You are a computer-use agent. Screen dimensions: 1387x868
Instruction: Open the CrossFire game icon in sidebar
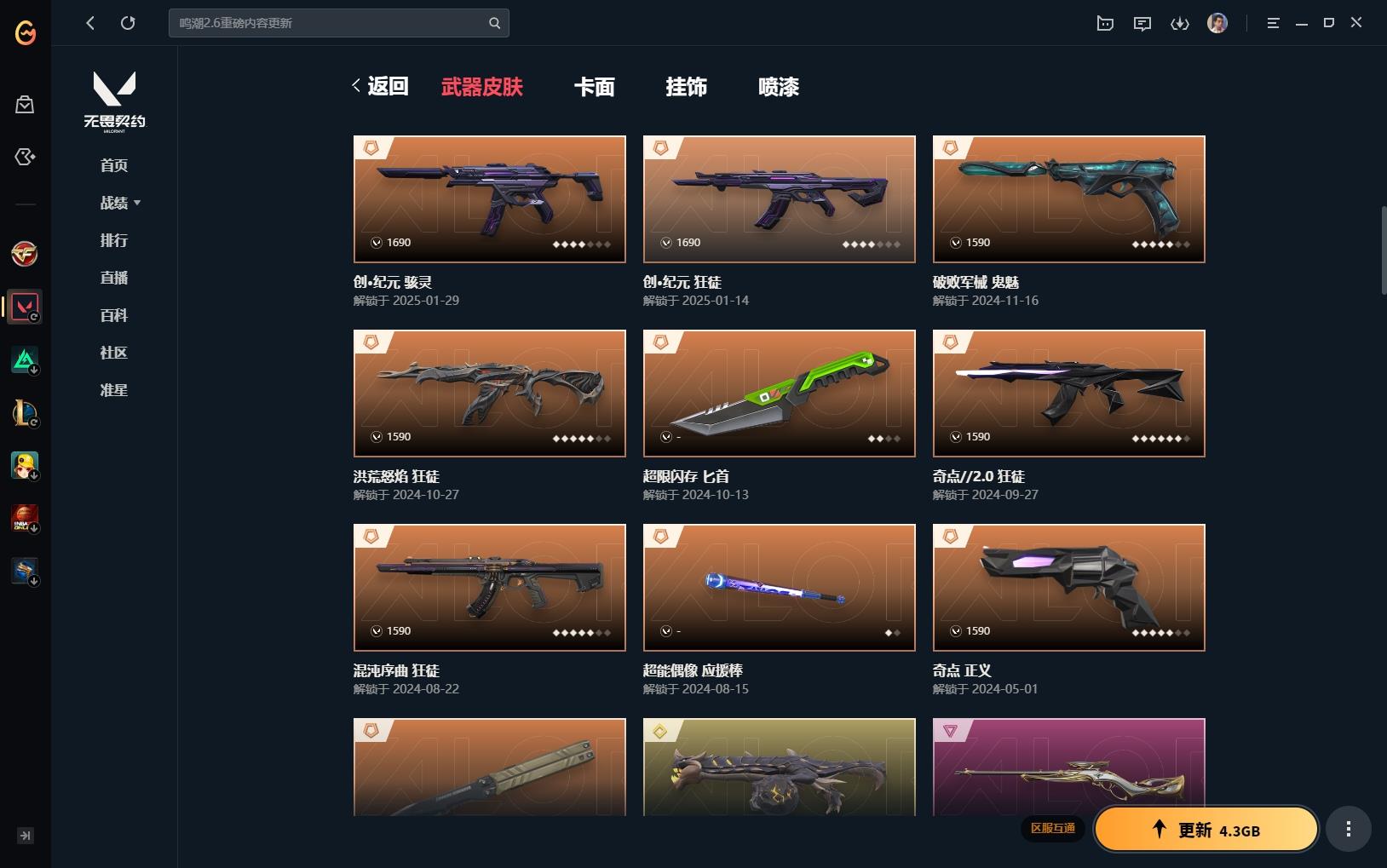click(x=25, y=253)
